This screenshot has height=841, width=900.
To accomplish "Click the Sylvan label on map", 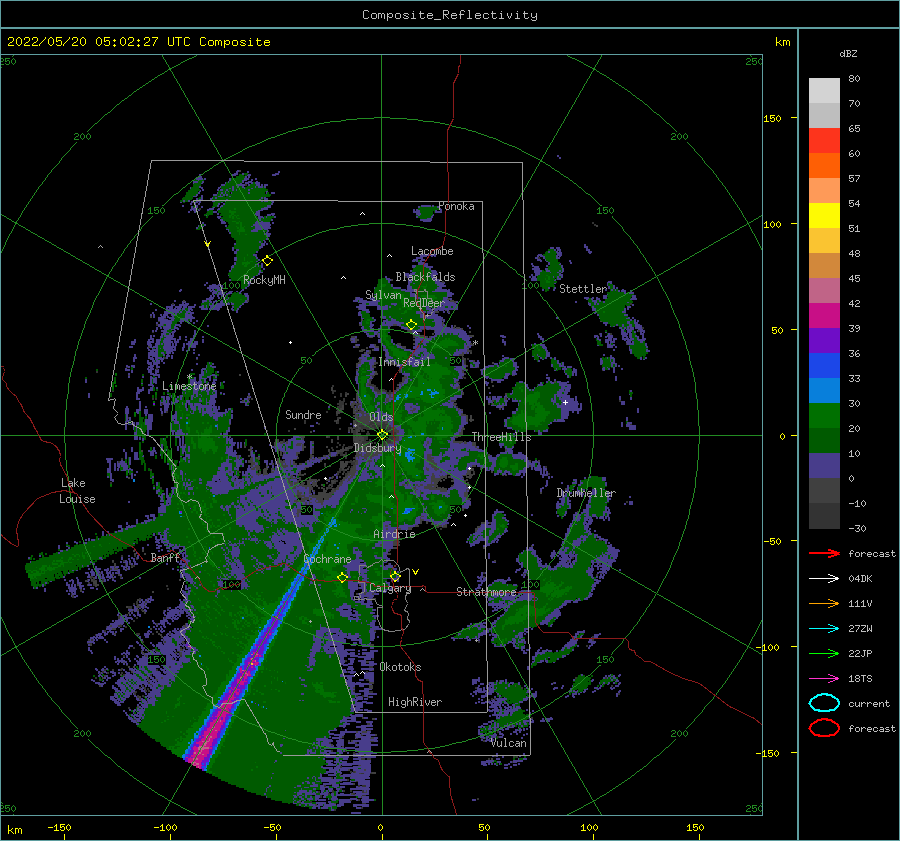I will click(383, 295).
